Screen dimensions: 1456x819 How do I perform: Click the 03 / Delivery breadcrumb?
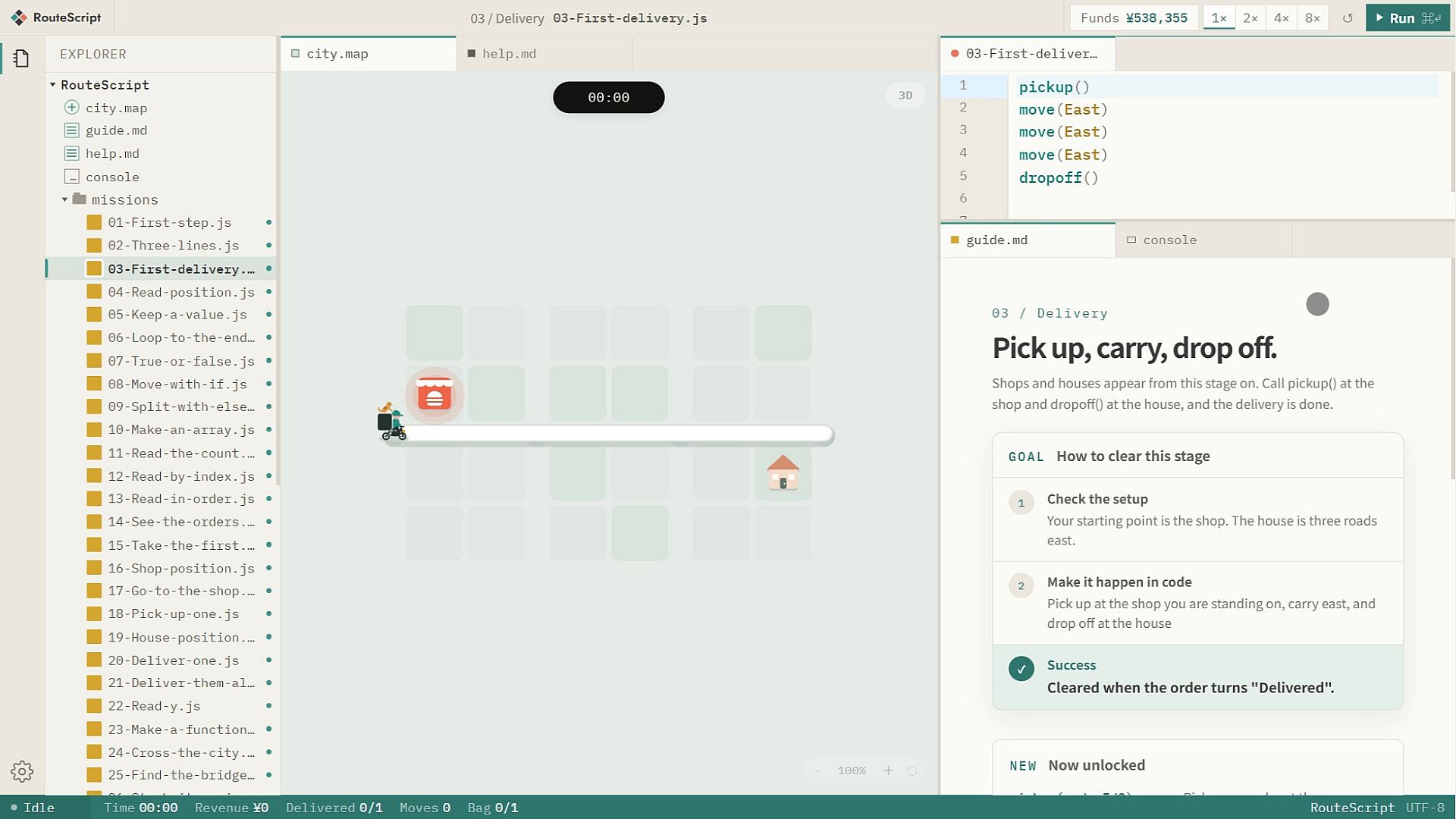tap(507, 18)
